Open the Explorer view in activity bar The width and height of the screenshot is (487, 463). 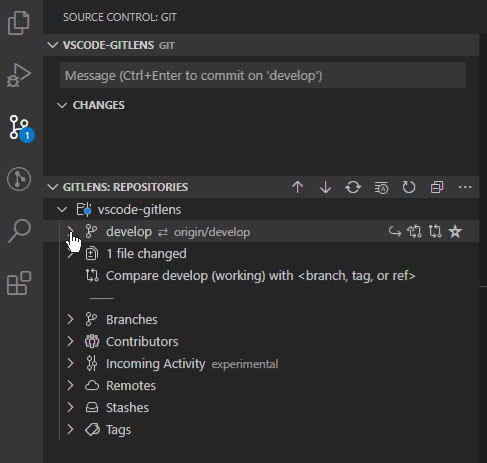point(19,23)
